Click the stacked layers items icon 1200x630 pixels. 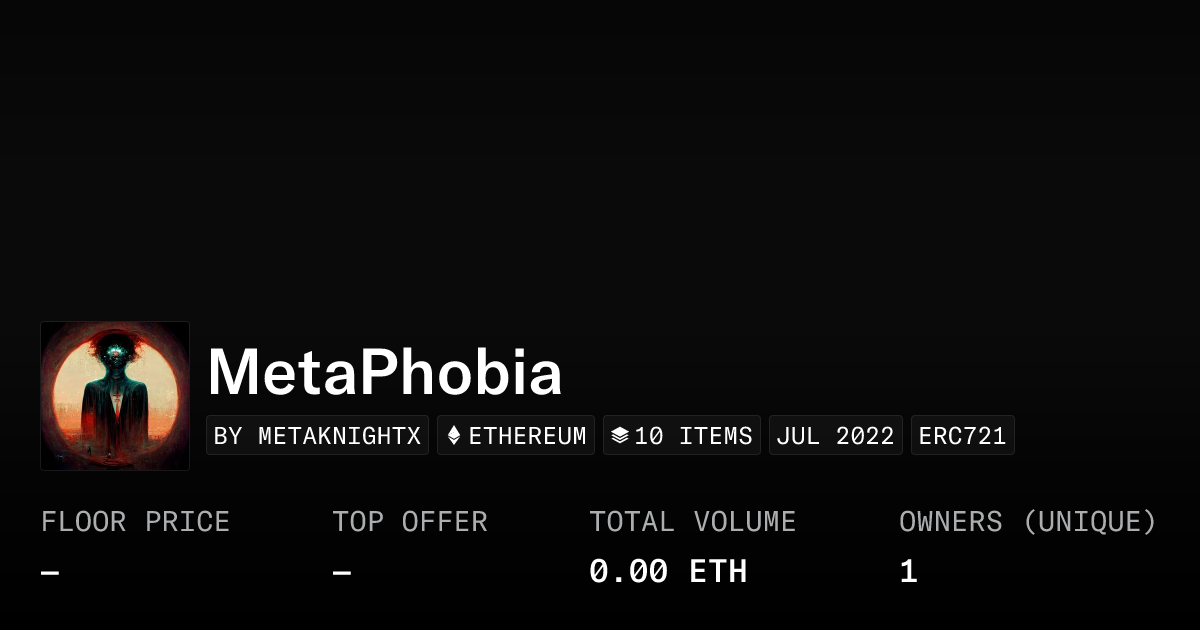[620, 436]
